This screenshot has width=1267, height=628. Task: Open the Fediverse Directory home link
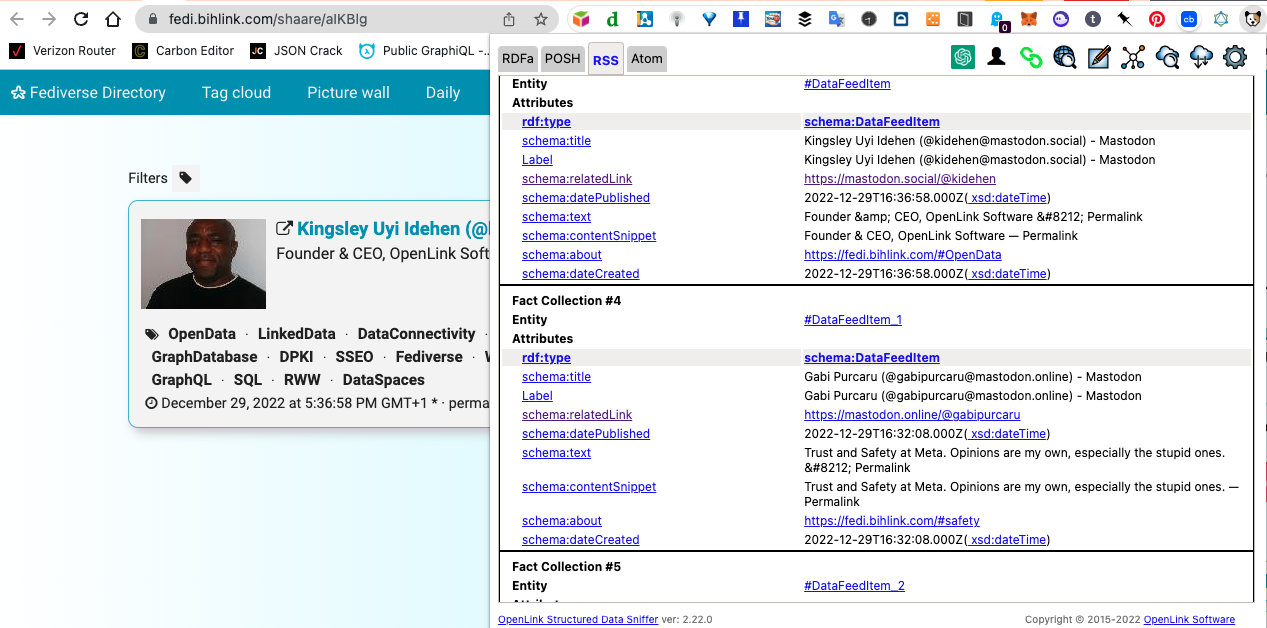[88, 93]
